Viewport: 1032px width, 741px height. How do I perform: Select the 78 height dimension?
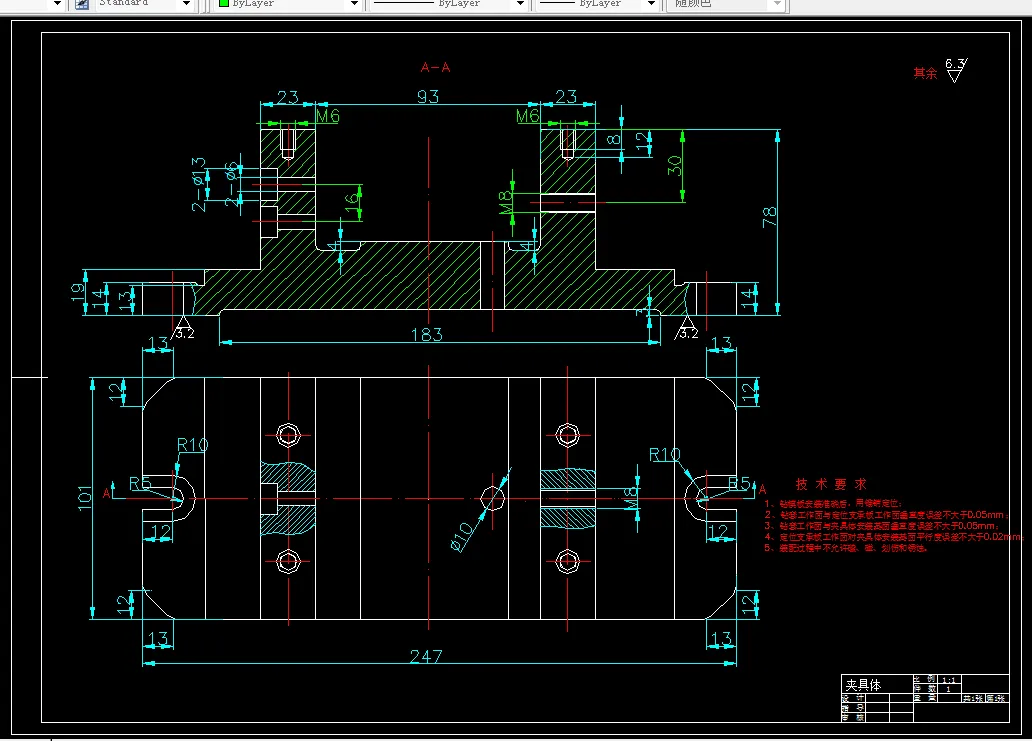point(769,217)
